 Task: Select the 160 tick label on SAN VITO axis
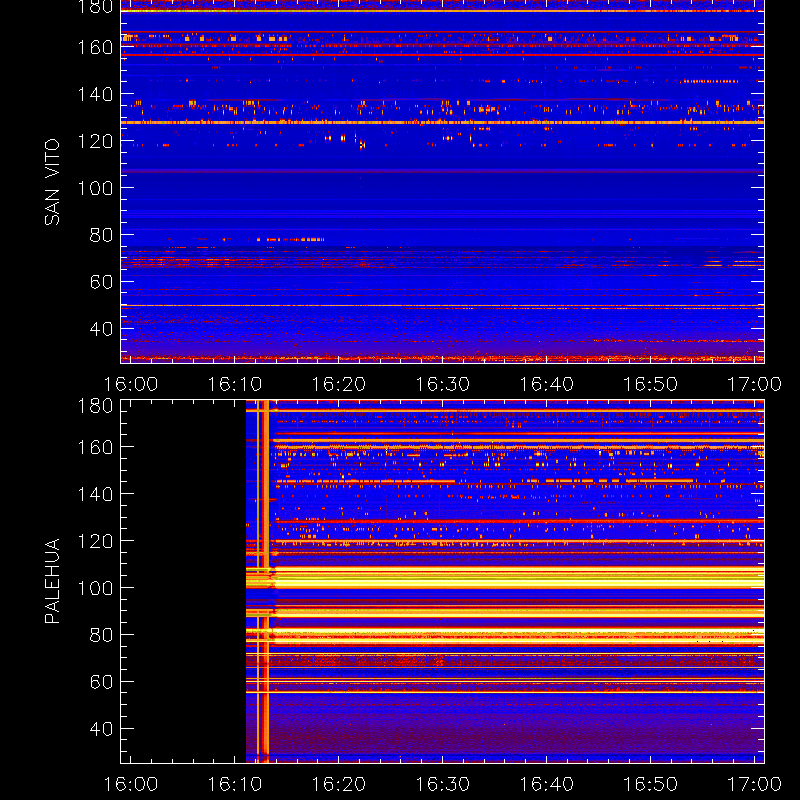[x=95, y=47]
